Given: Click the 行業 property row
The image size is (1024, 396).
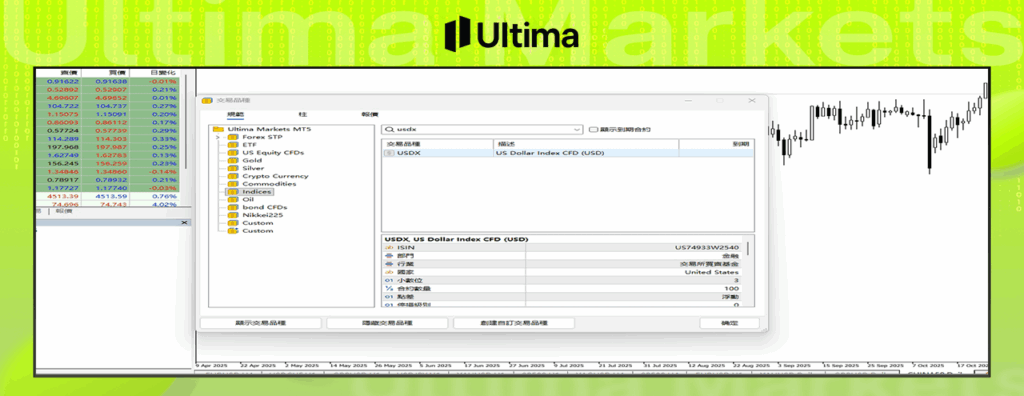Looking at the screenshot, I should pos(563,263).
